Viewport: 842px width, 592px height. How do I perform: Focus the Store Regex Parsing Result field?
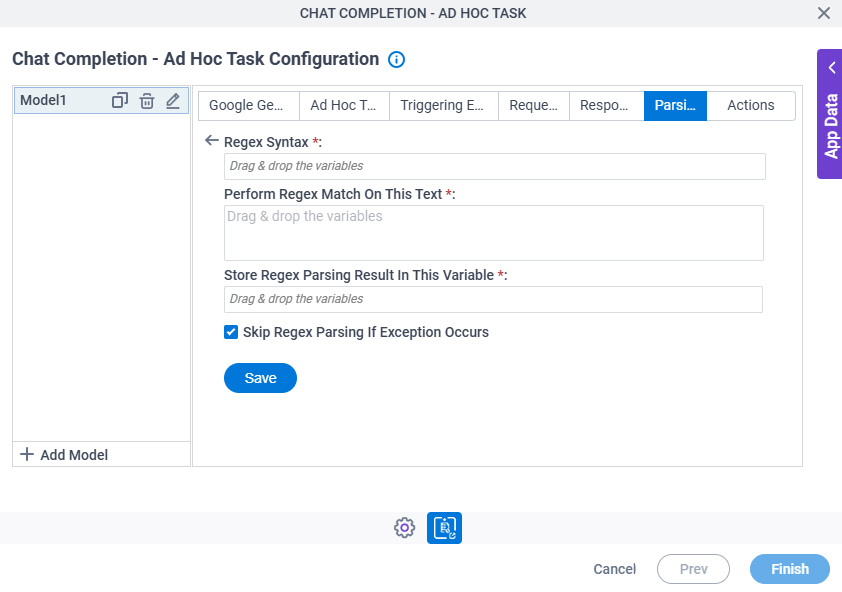point(493,299)
